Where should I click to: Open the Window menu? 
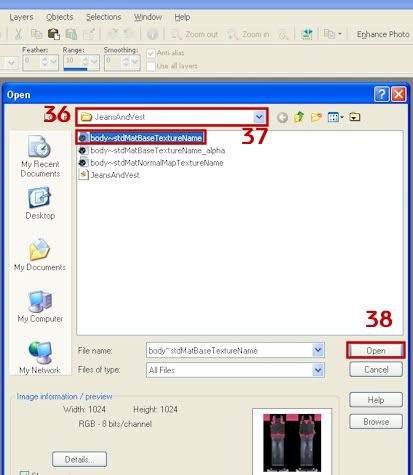click(x=148, y=17)
